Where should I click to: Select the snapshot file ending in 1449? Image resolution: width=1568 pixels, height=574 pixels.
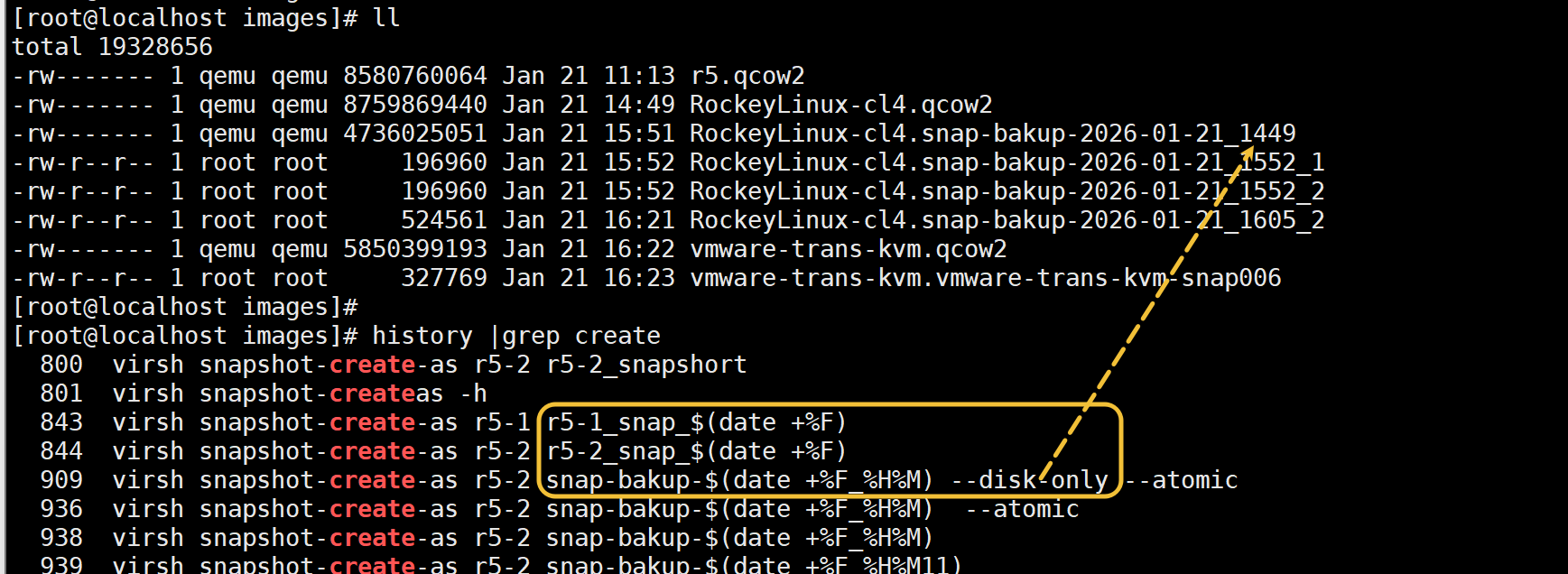pos(992,134)
